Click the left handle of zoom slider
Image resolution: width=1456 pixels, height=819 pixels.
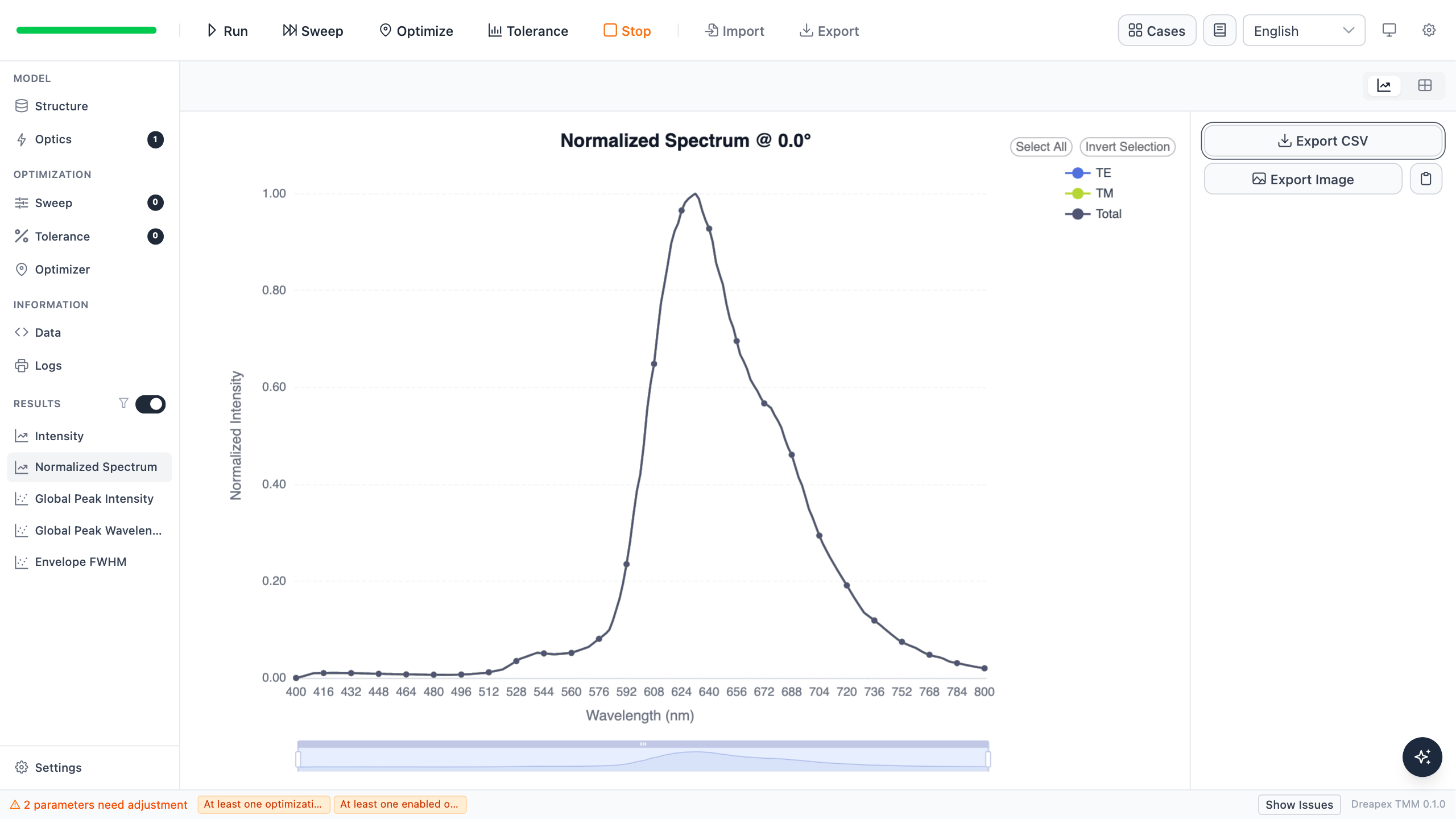298,759
